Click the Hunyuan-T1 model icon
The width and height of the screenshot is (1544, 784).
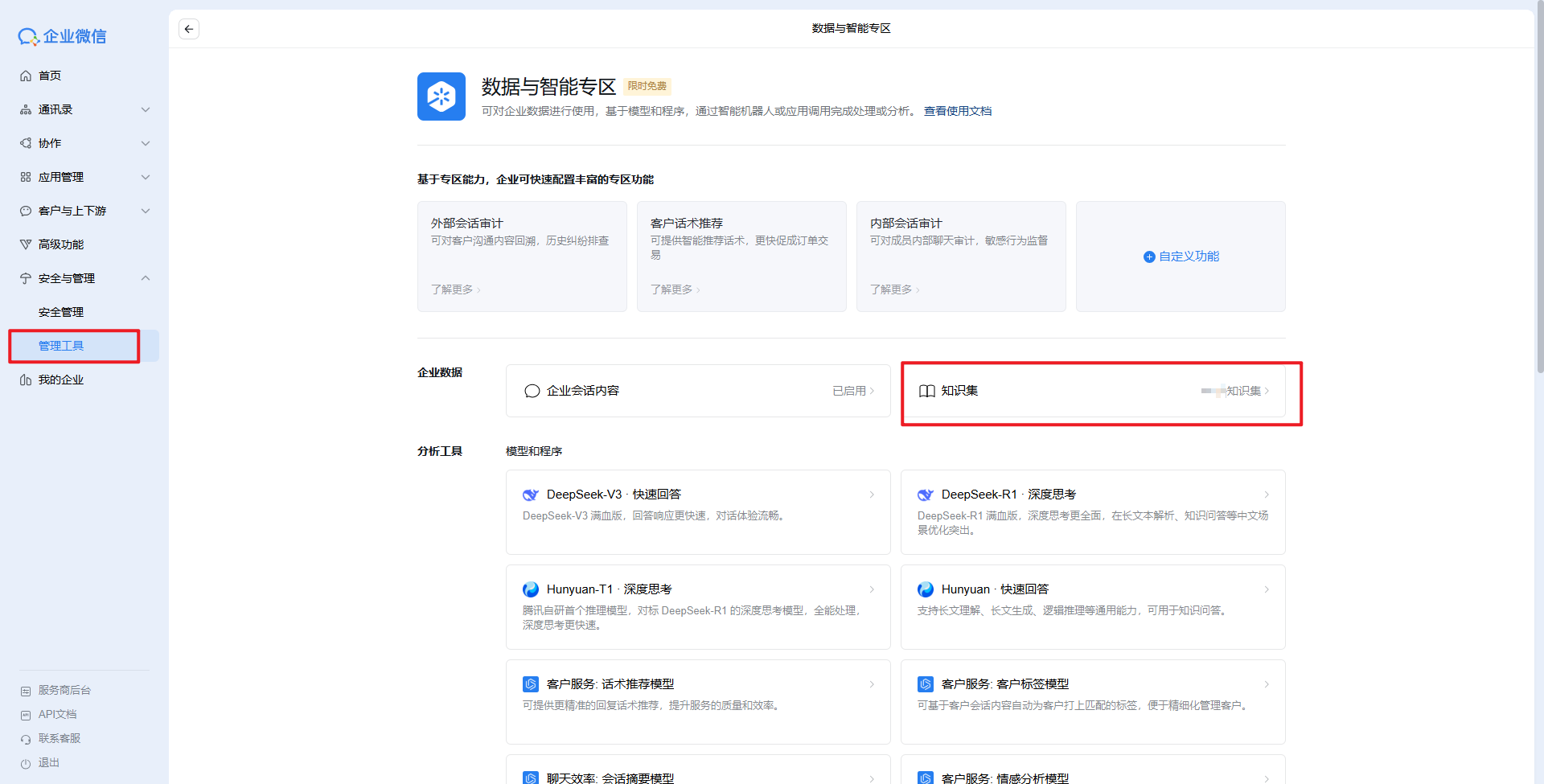tap(531, 589)
